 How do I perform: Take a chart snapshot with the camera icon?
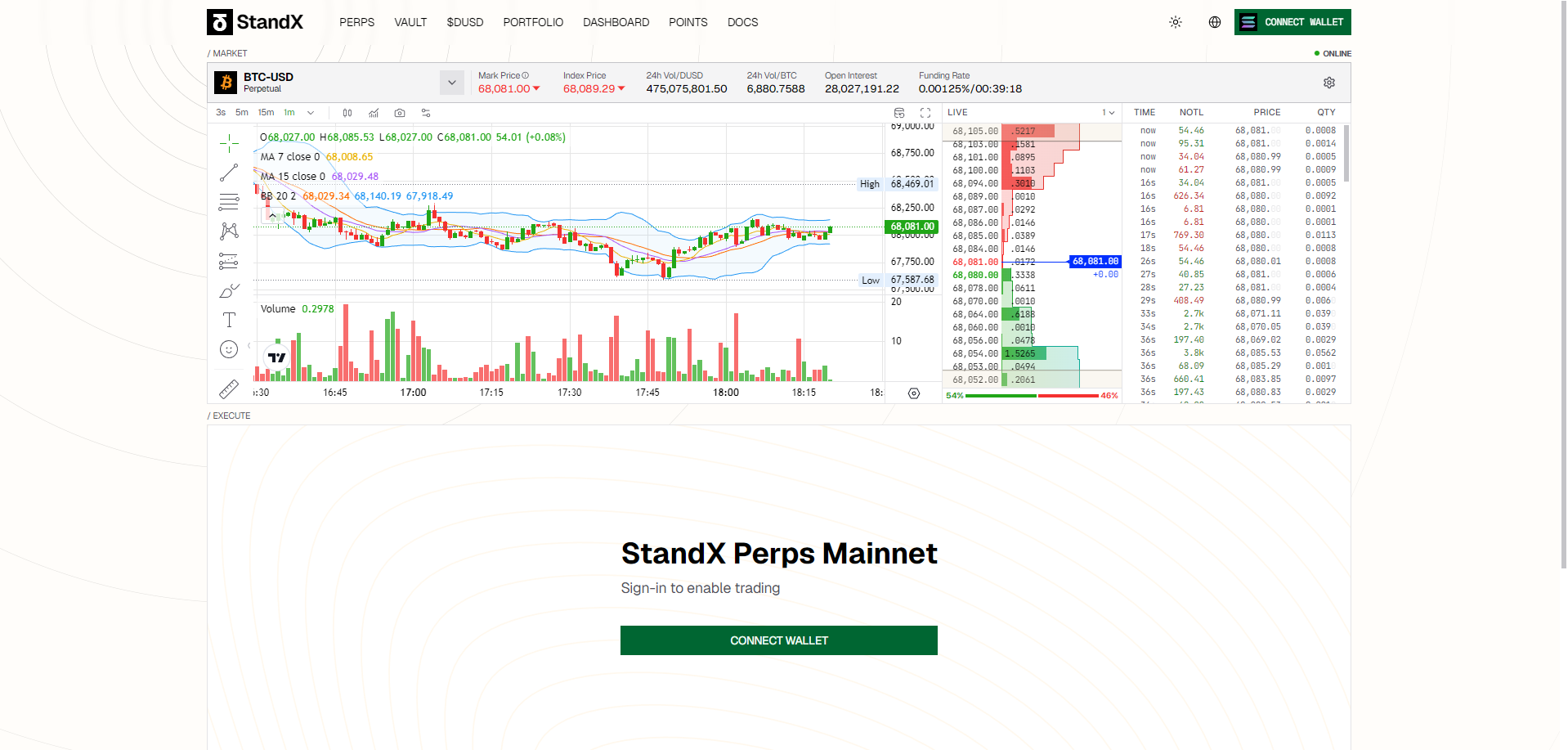(400, 112)
